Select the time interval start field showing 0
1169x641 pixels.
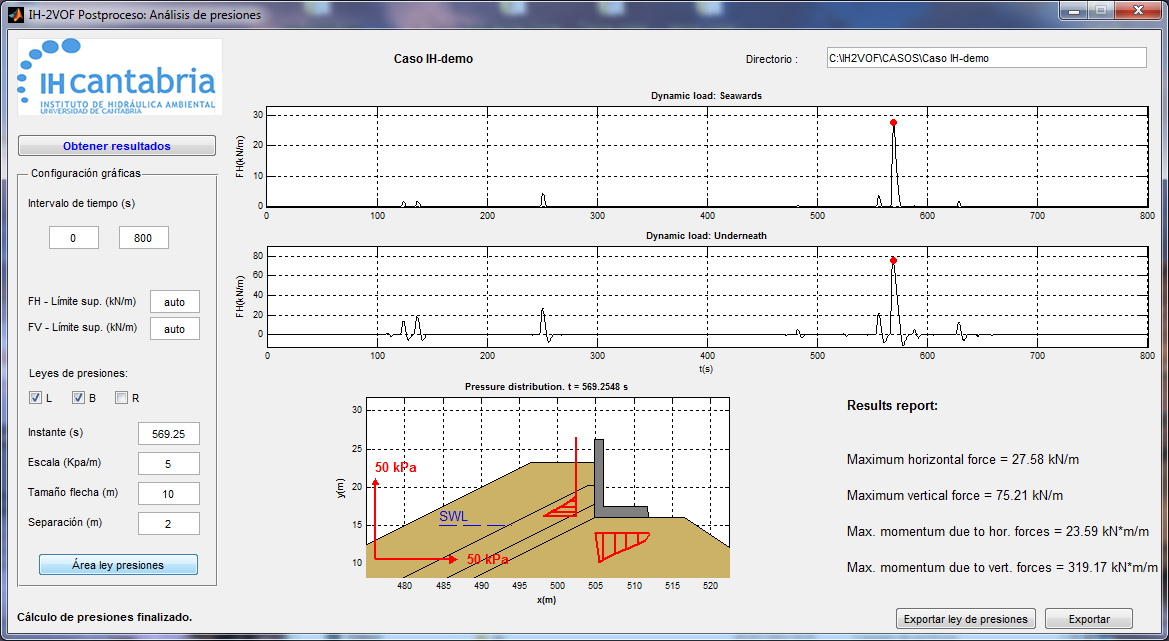pyautogui.click(x=74, y=238)
